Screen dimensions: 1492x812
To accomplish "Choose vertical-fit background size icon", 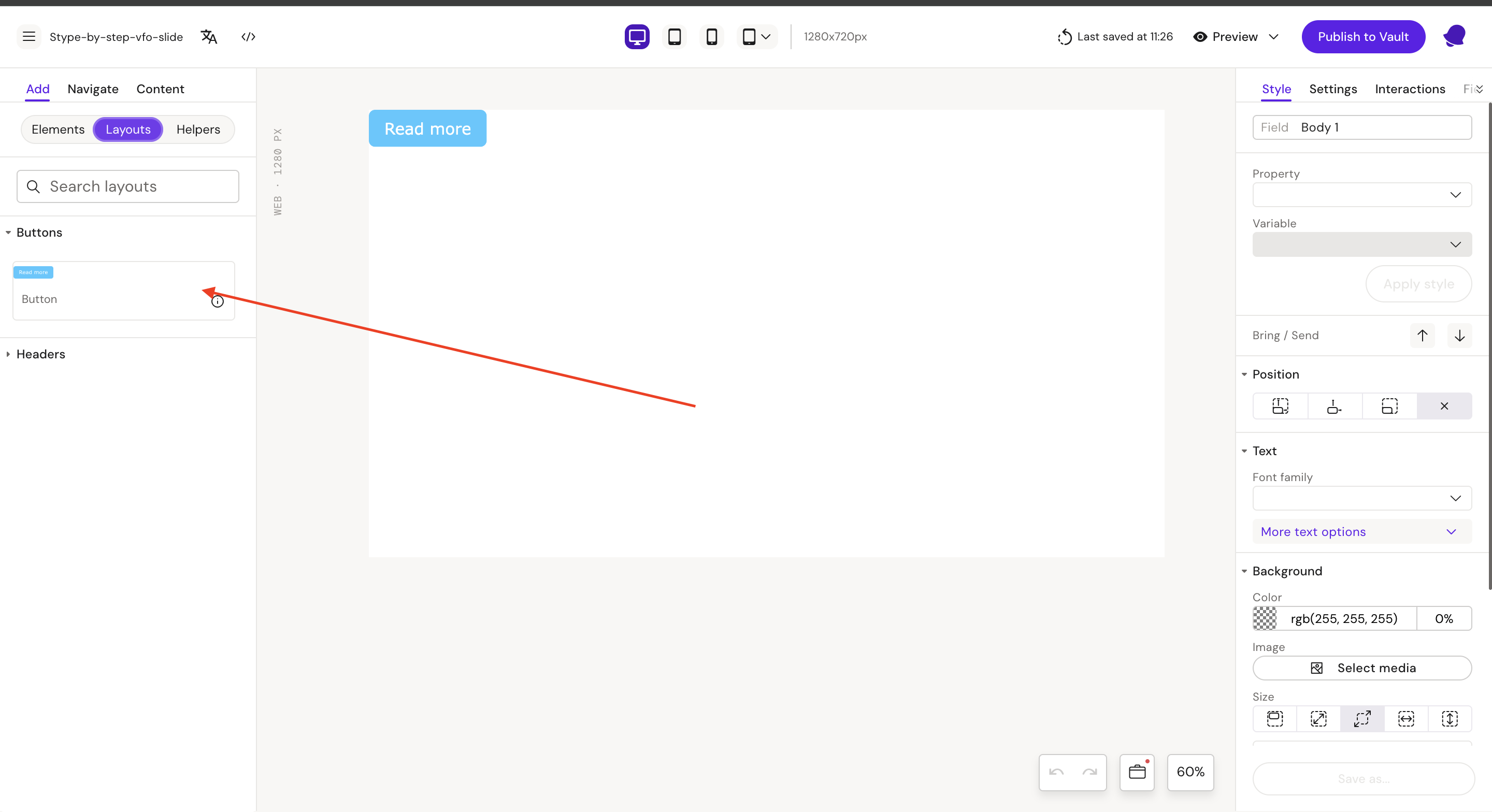I will coord(1450,719).
